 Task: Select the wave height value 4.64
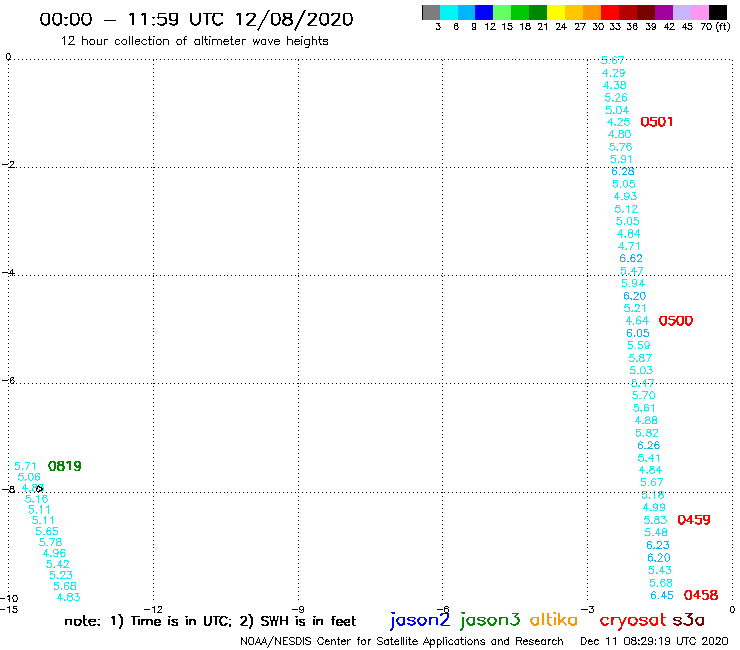coord(637,321)
